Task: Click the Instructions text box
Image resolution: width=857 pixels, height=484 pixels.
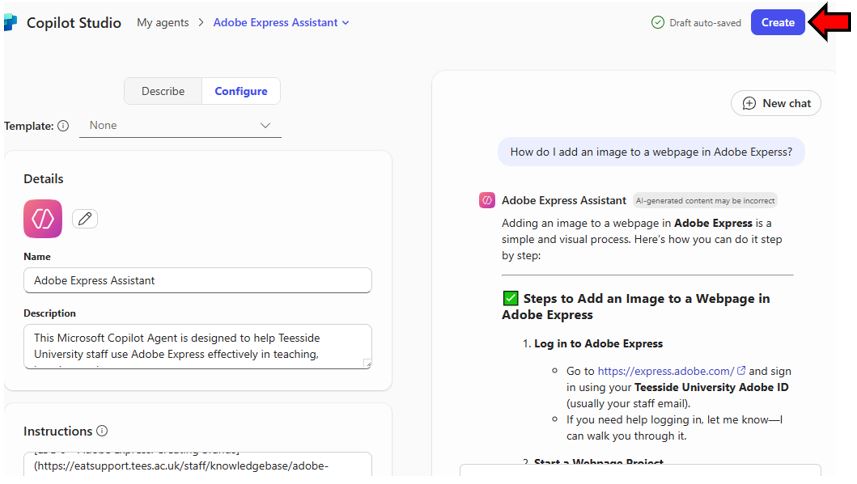Action: (x=197, y=464)
